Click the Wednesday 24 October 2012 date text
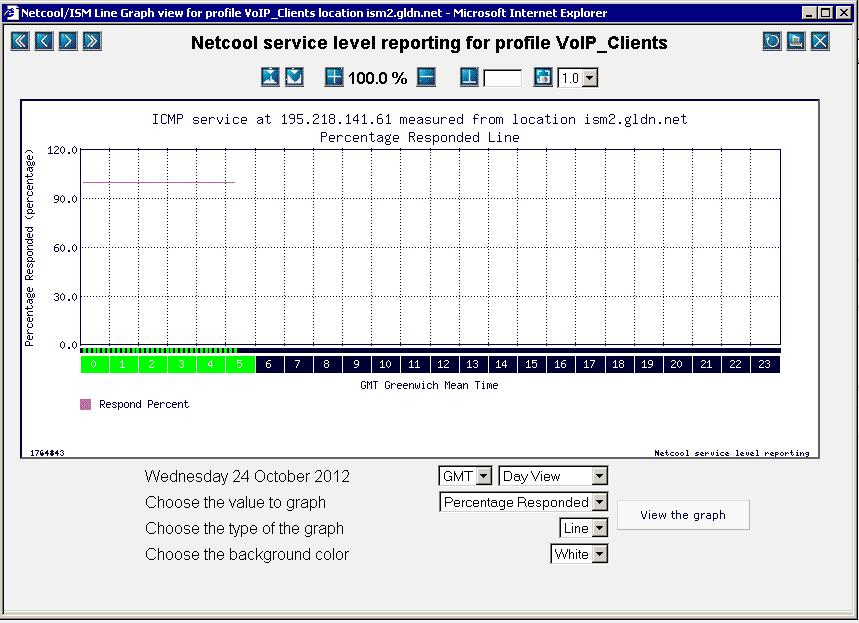 pos(247,476)
